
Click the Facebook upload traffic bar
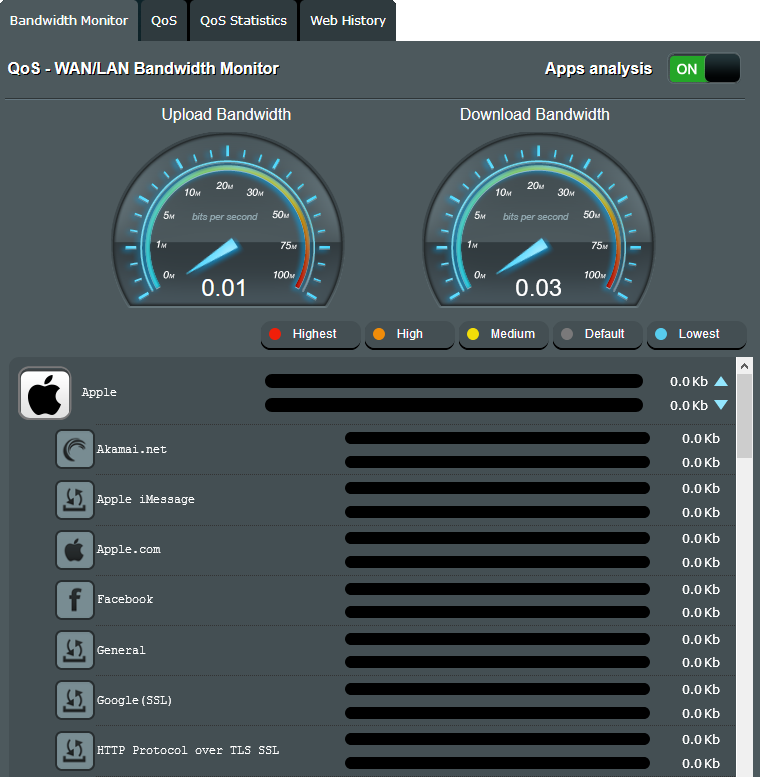pos(497,589)
